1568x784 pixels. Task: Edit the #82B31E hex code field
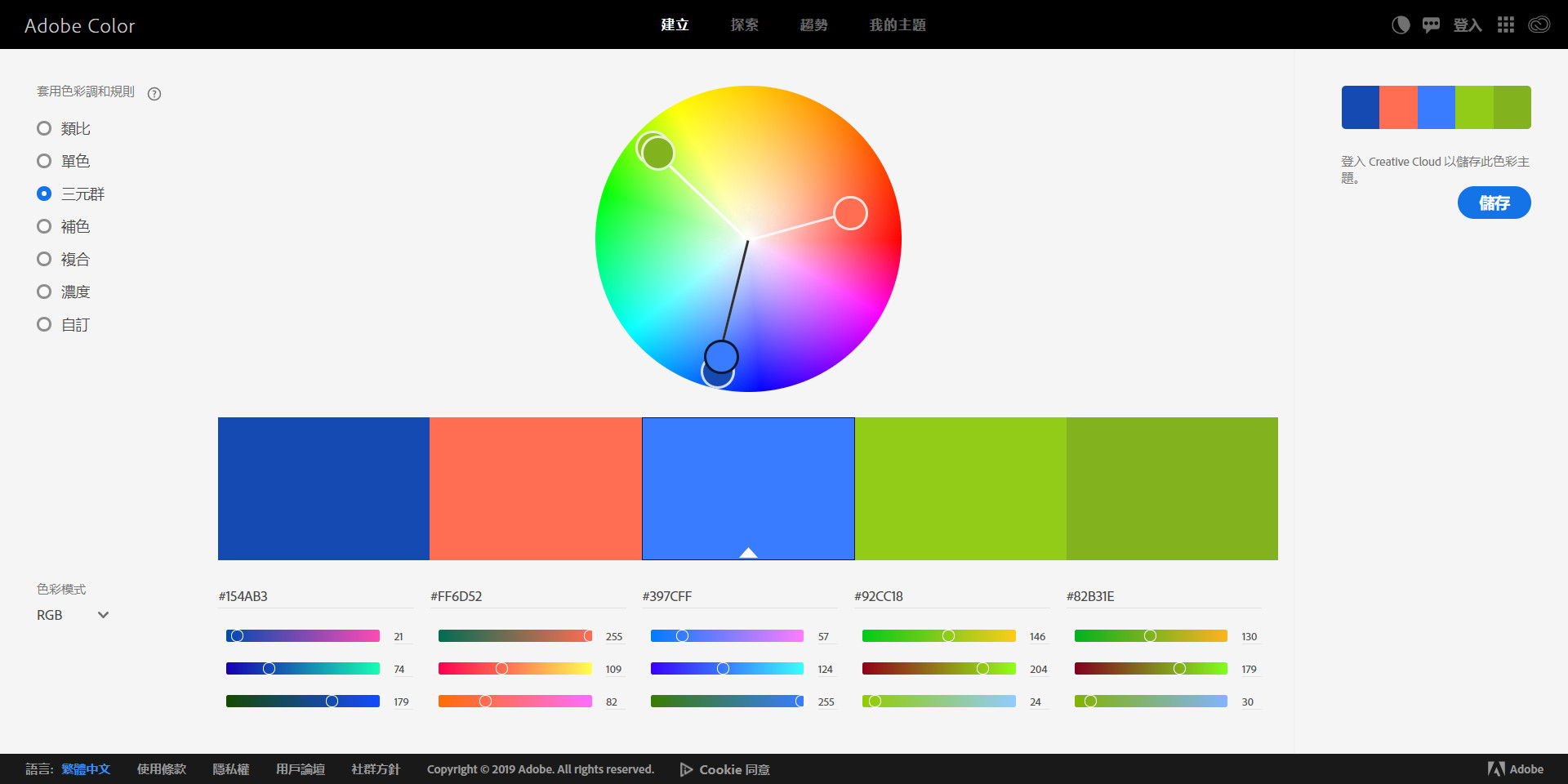[x=1164, y=597]
